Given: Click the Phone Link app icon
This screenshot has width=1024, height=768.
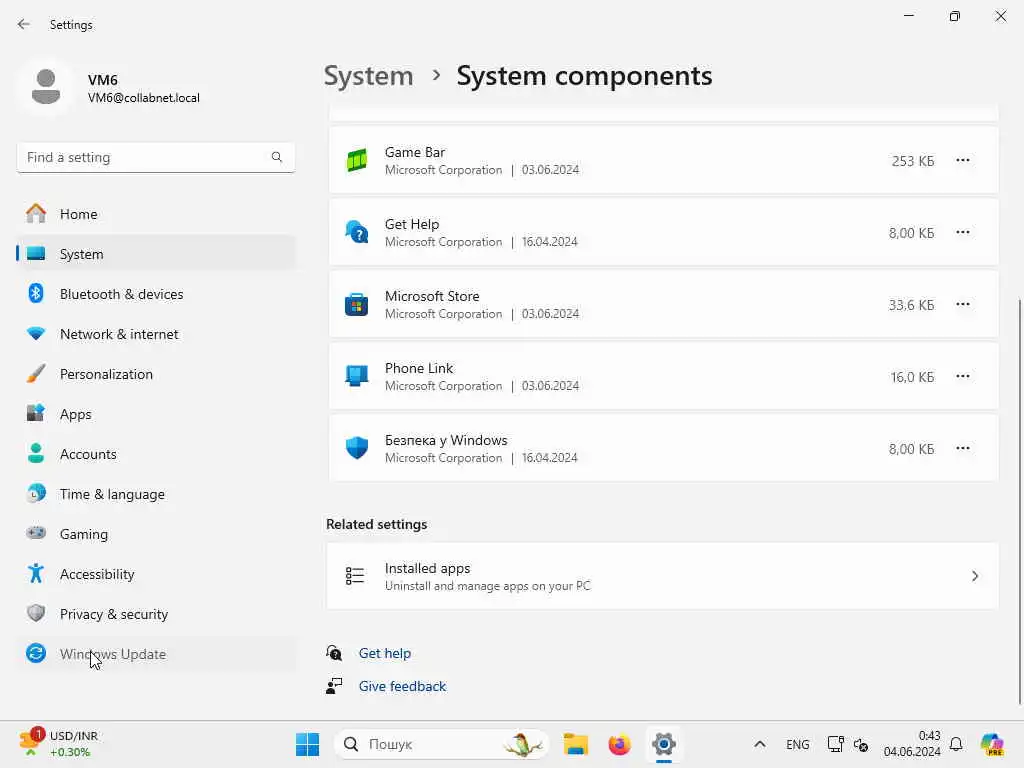Looking at the screenshot, I should click(x=357, y=376).
